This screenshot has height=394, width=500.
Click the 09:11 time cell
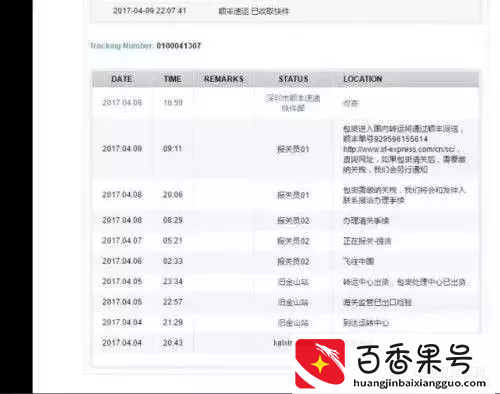173,148
